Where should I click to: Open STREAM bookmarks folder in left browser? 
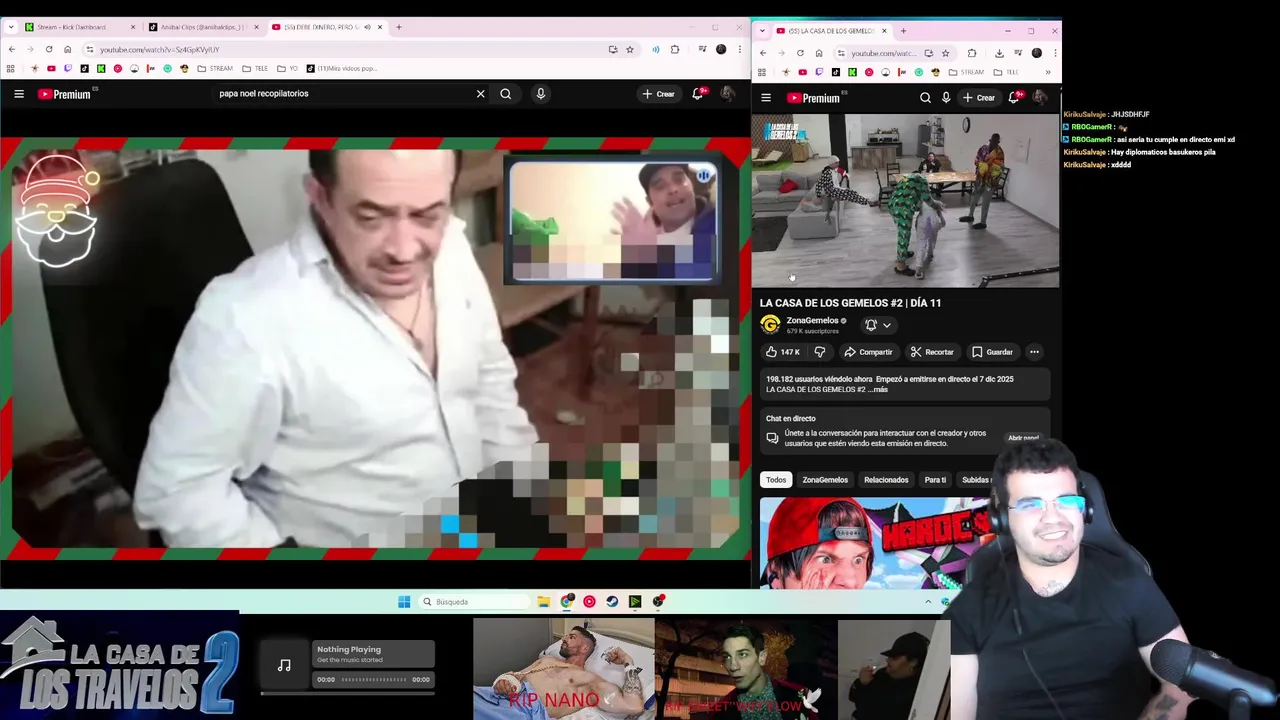click(215, 69)
